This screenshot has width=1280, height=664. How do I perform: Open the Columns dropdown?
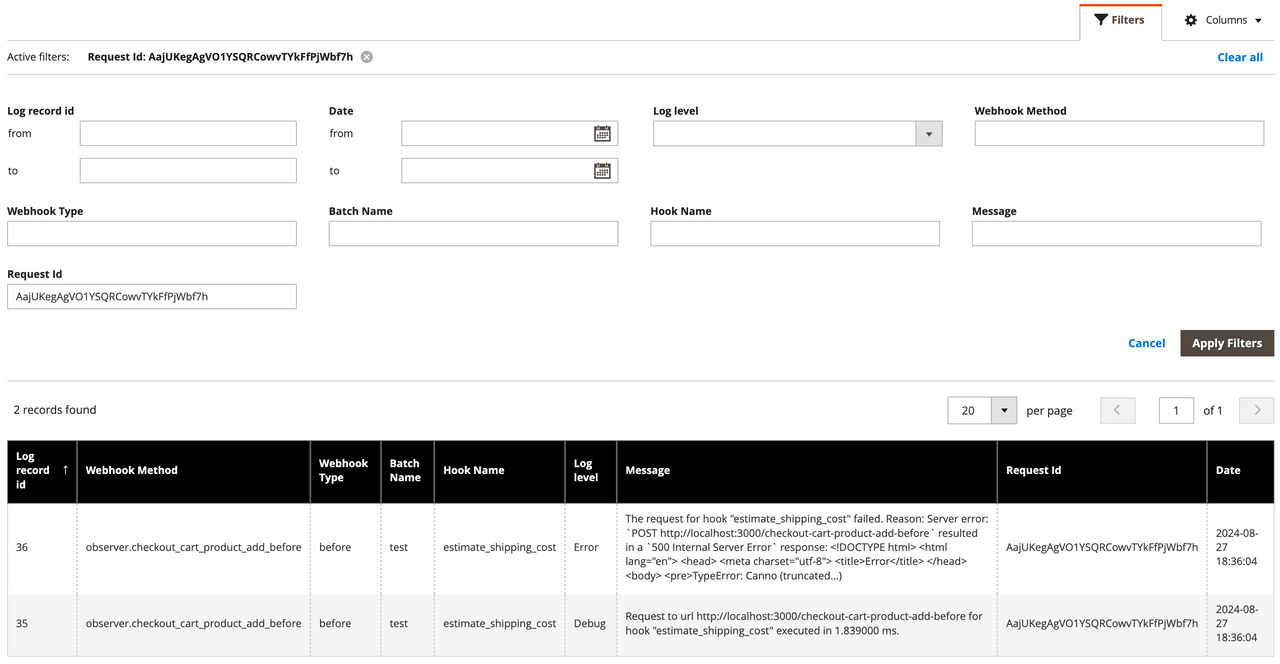[x=1223, y=20]
